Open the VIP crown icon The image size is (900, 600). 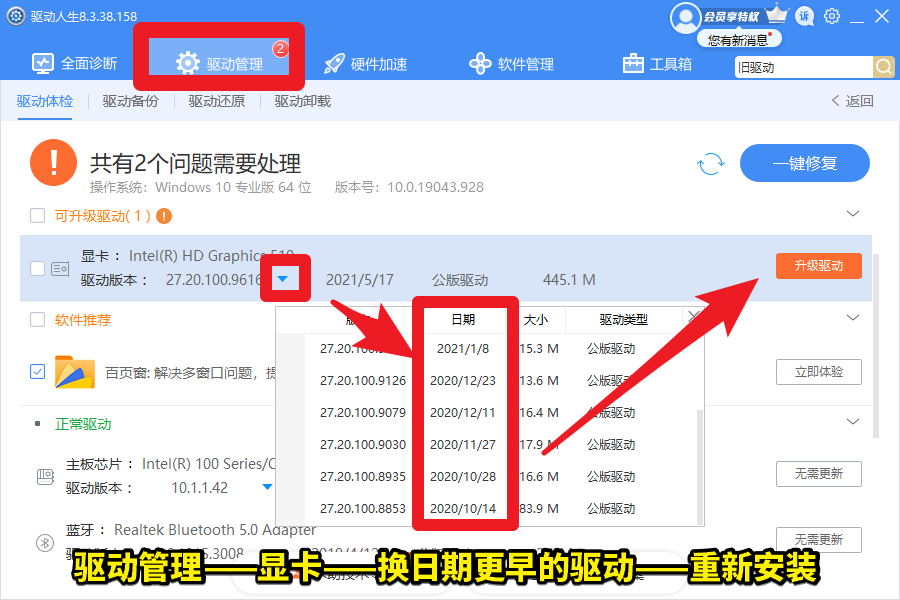(777, 14)
